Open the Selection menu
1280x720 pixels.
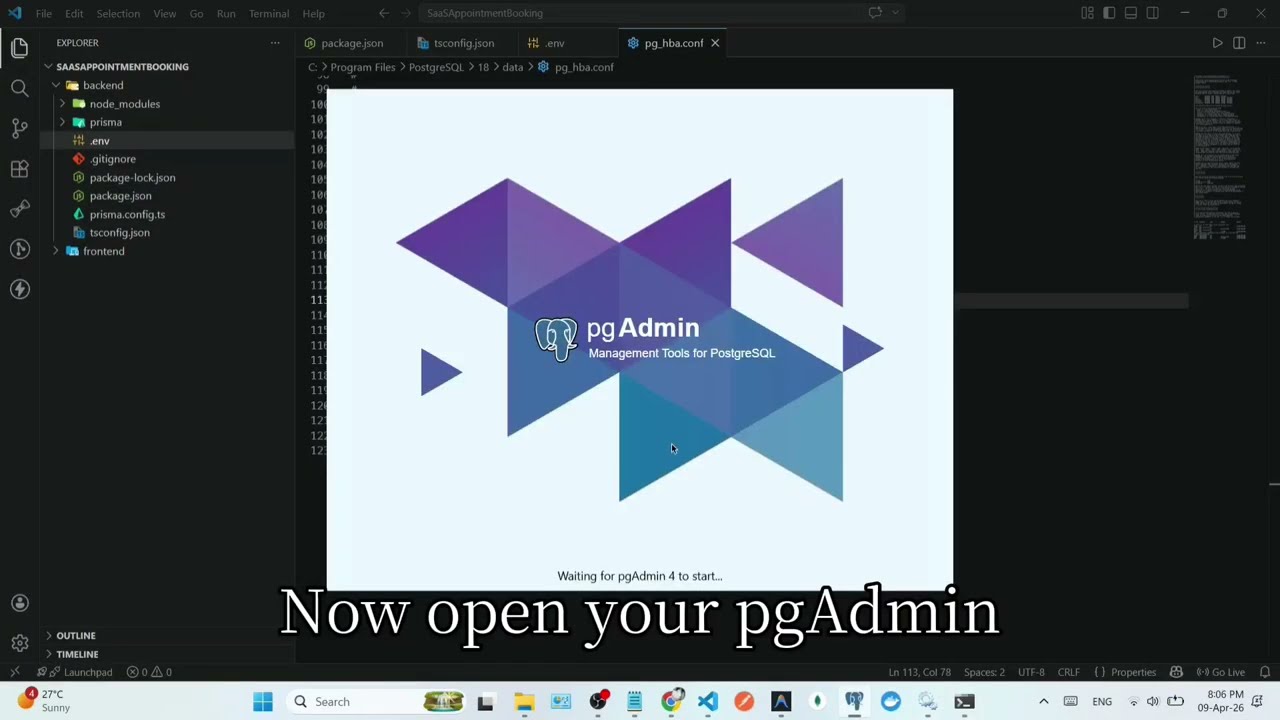click(x=118, y=13)
